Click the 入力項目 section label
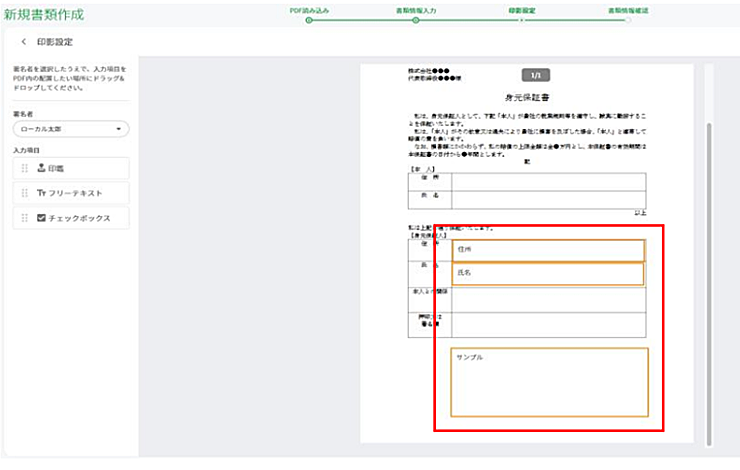The height and width of the screenshot is (470, 740). click(26, 151)
